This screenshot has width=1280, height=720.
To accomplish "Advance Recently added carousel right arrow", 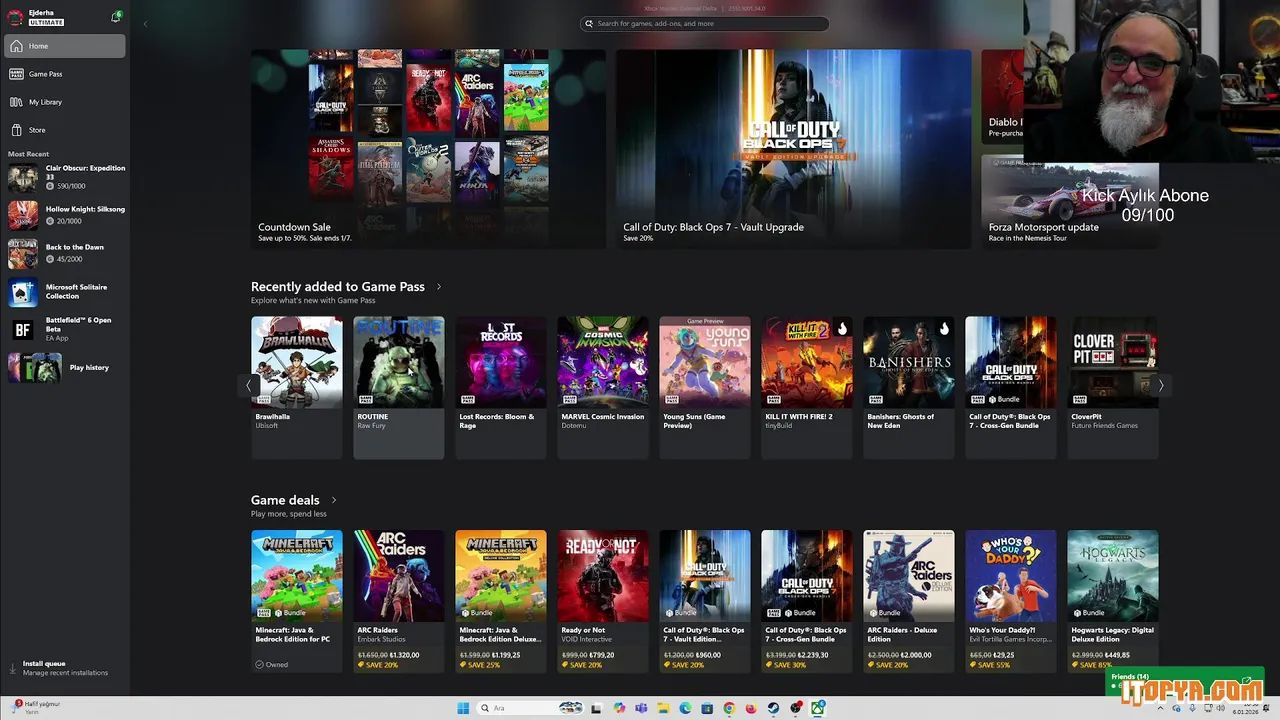I will pos(1161,385).
